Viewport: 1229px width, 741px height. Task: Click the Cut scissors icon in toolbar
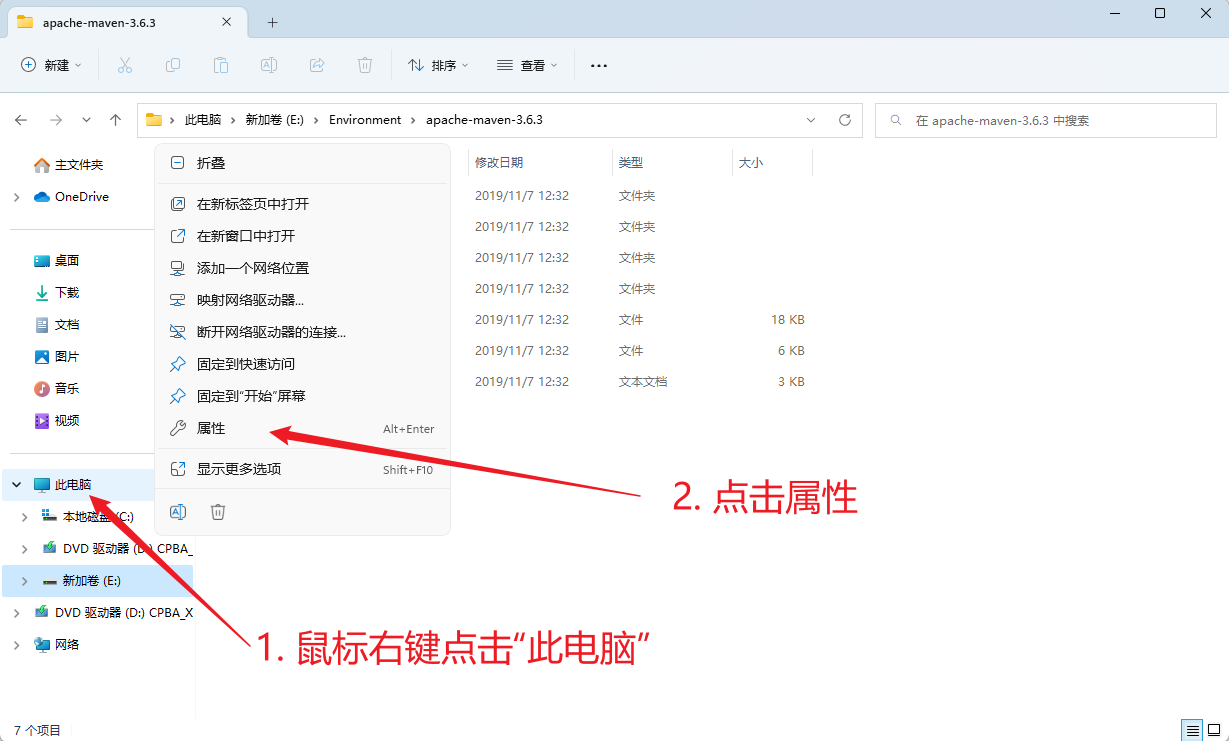tap(125, 65)
